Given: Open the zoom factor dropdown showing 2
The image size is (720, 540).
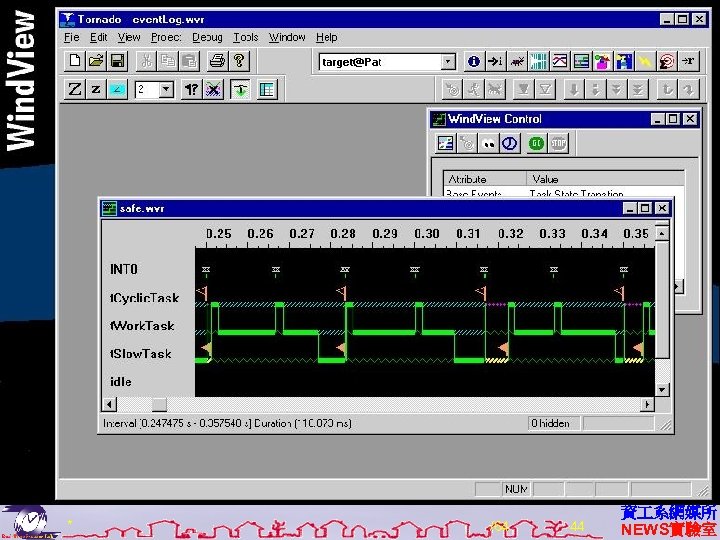Looking at the screenshot, I should 166,90.
